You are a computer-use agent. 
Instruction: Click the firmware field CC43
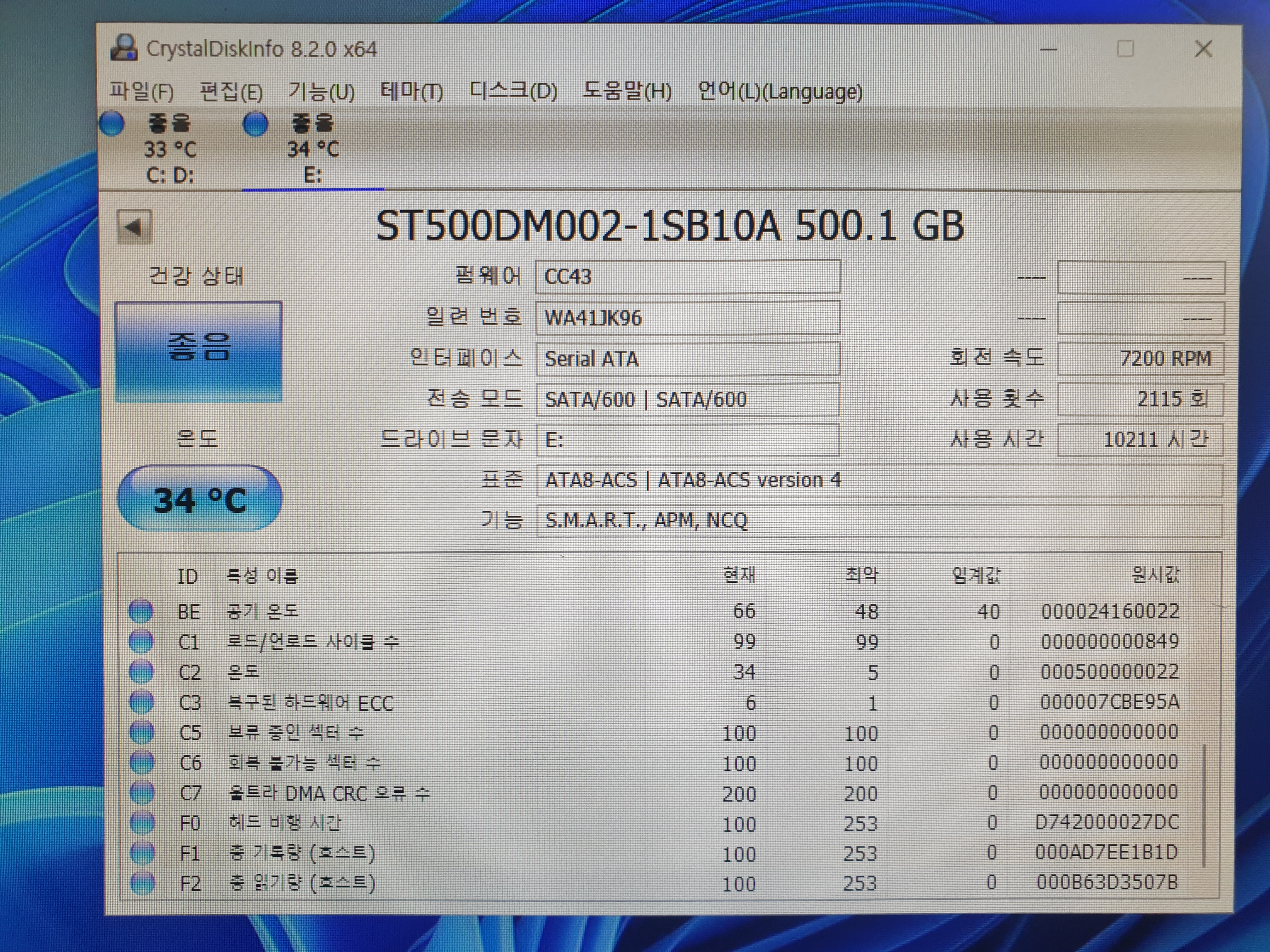point(688,277)
